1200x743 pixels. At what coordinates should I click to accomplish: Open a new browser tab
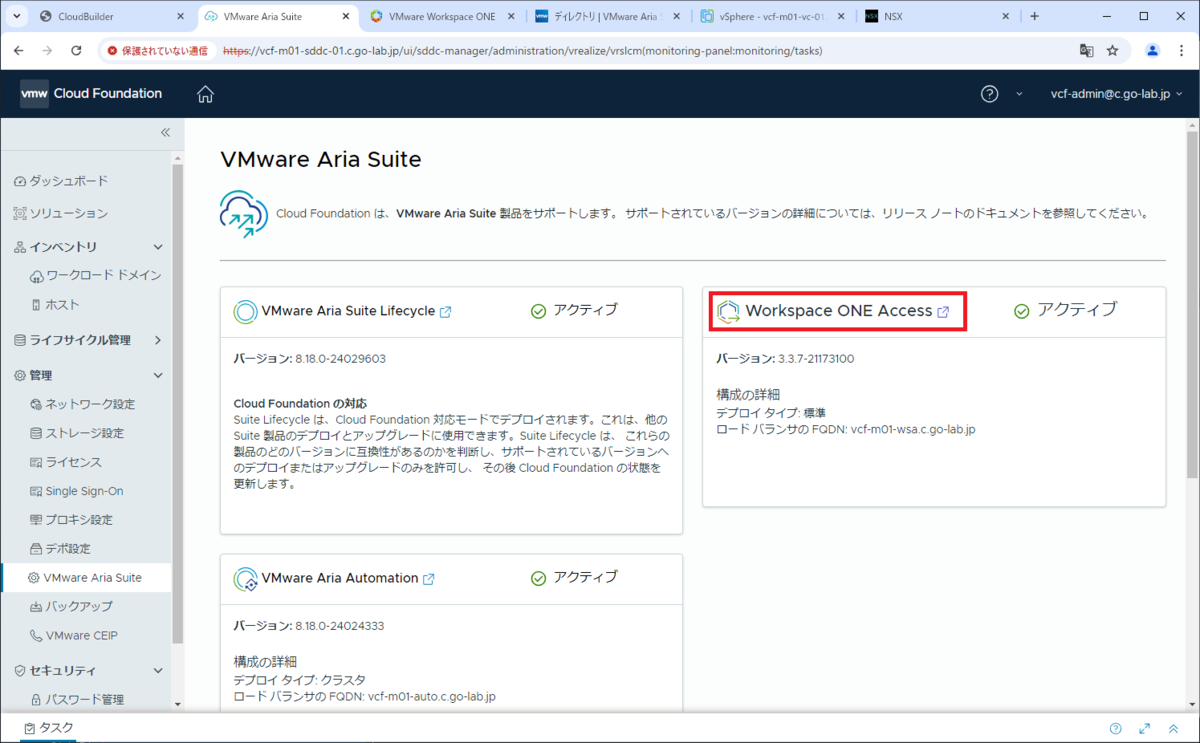(x=1034, y=16)
